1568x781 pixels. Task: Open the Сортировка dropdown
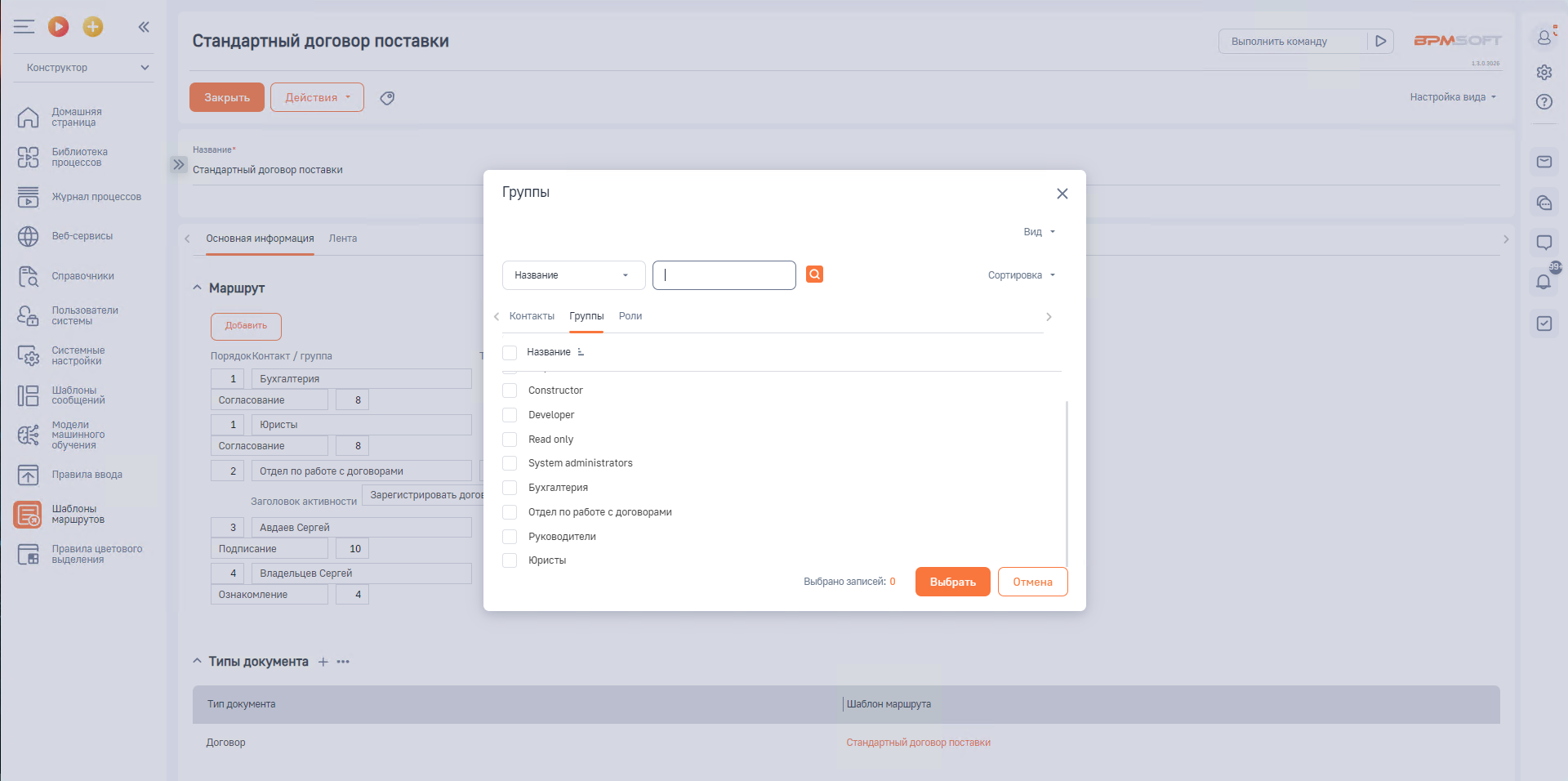[1021, 275]
